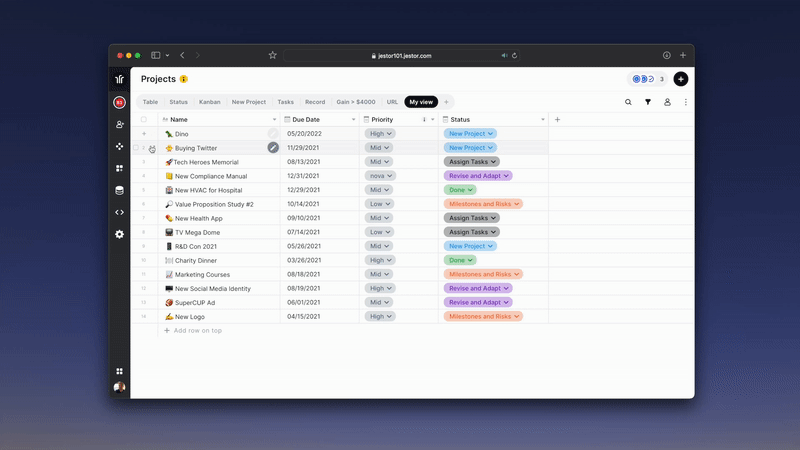
Task: Open the red notifications badge
Action: 119,103
